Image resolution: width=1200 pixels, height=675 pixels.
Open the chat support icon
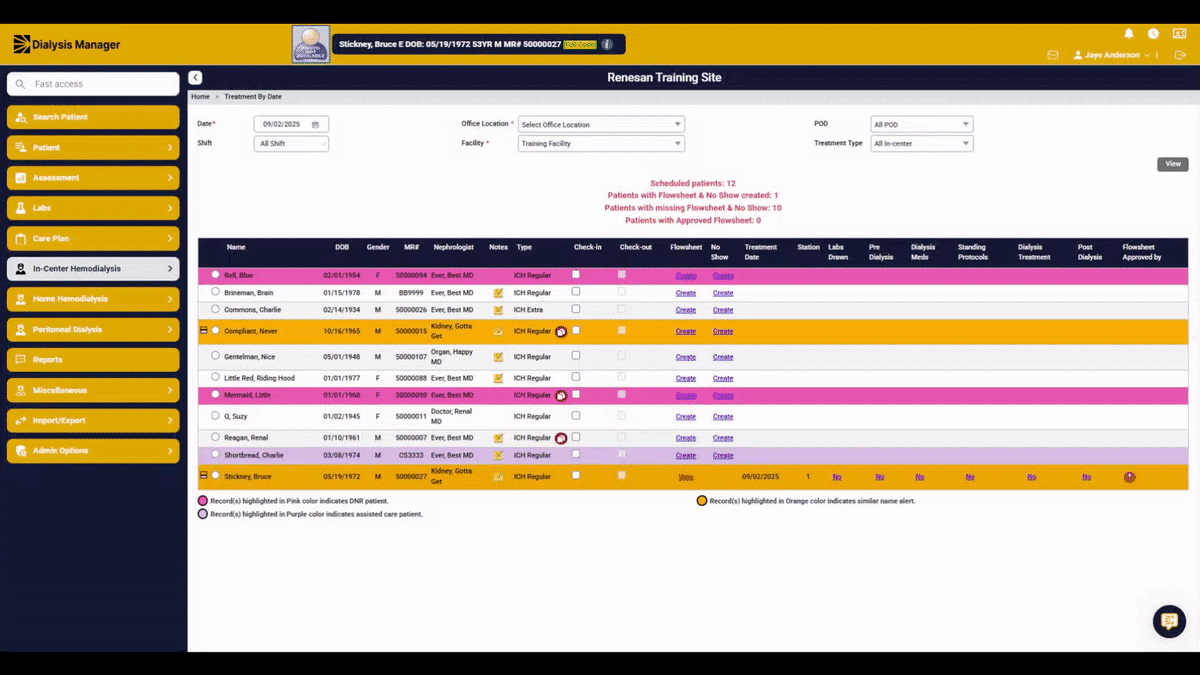pyautogui.click(x=1169, y=621)
